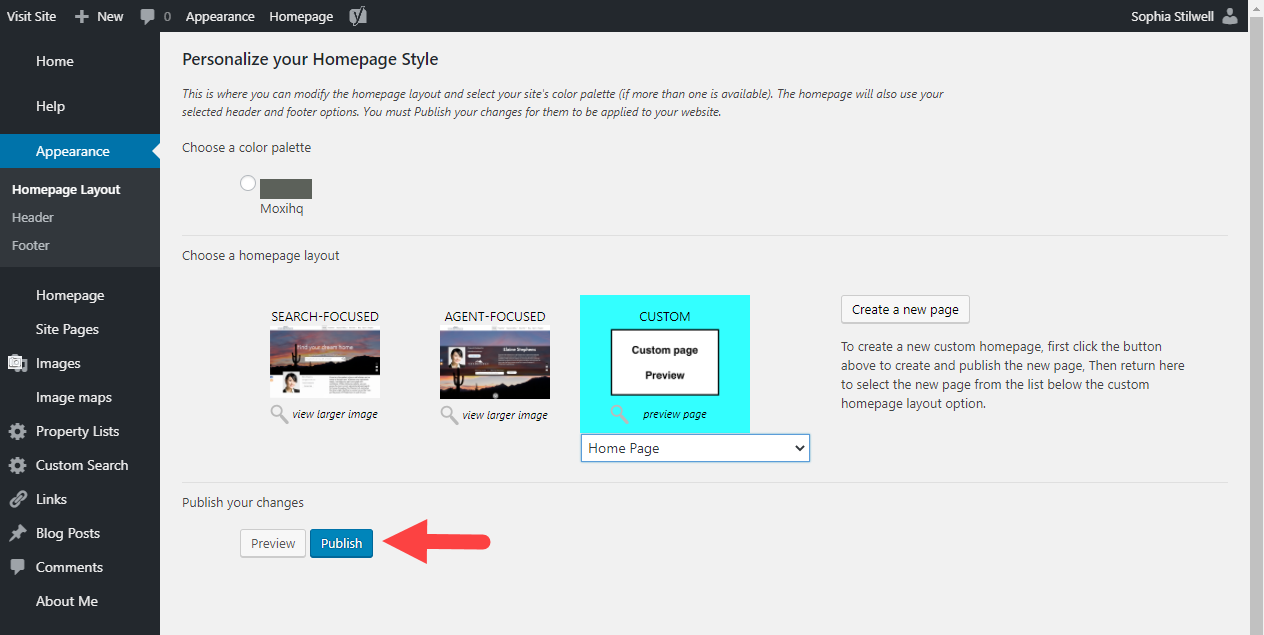This screenshot has width=1264, height=635.
Task: Click the Property Lists gear icon
Action: [x=17, y=431]
